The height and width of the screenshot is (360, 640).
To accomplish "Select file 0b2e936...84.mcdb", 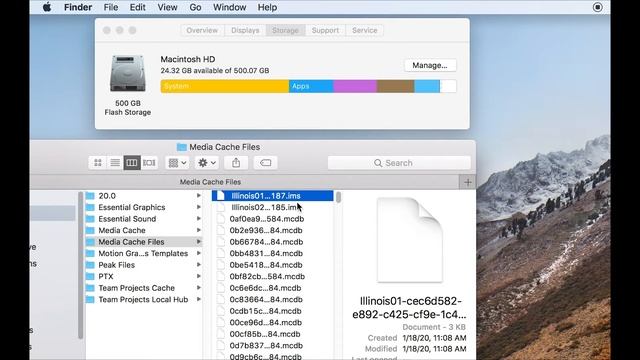I will click(273, 230).
